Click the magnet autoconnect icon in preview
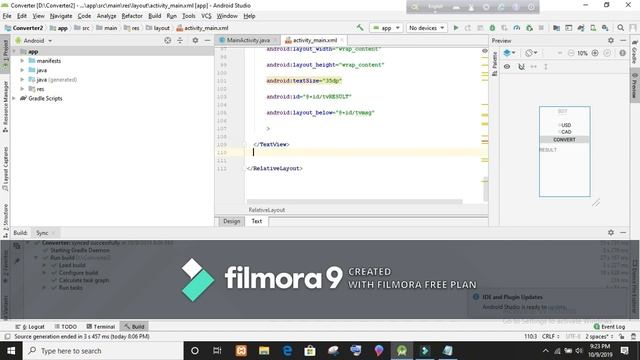The height and width of the screenshot is (360, 640). pyautogui.click(x=521, y=67)
